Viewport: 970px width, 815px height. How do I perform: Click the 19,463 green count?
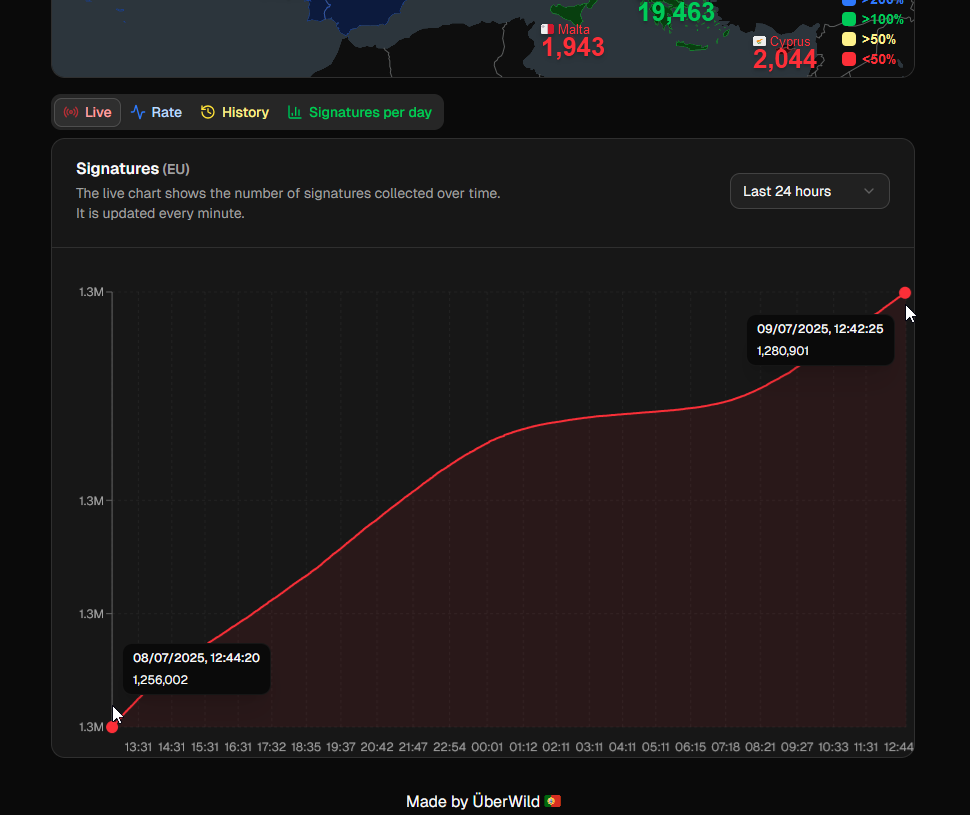tap(676, 12)
